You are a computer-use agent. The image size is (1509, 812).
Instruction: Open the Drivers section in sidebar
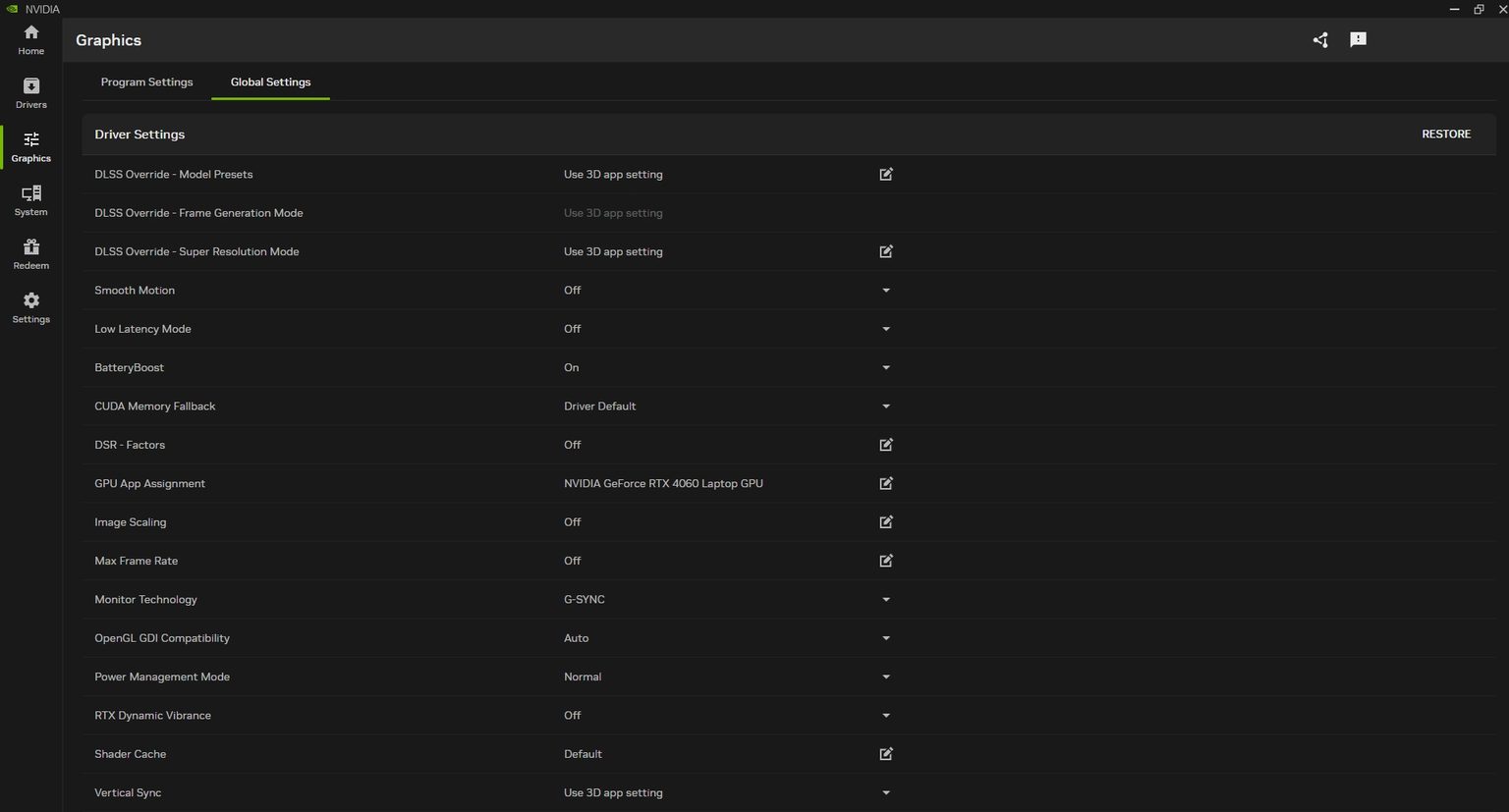point(30,93)
